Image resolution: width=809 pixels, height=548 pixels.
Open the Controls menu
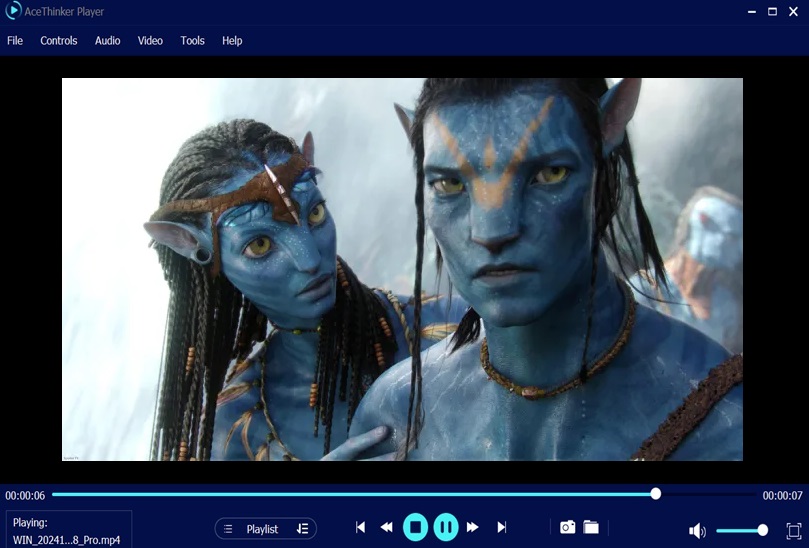(x=59, y=41)
